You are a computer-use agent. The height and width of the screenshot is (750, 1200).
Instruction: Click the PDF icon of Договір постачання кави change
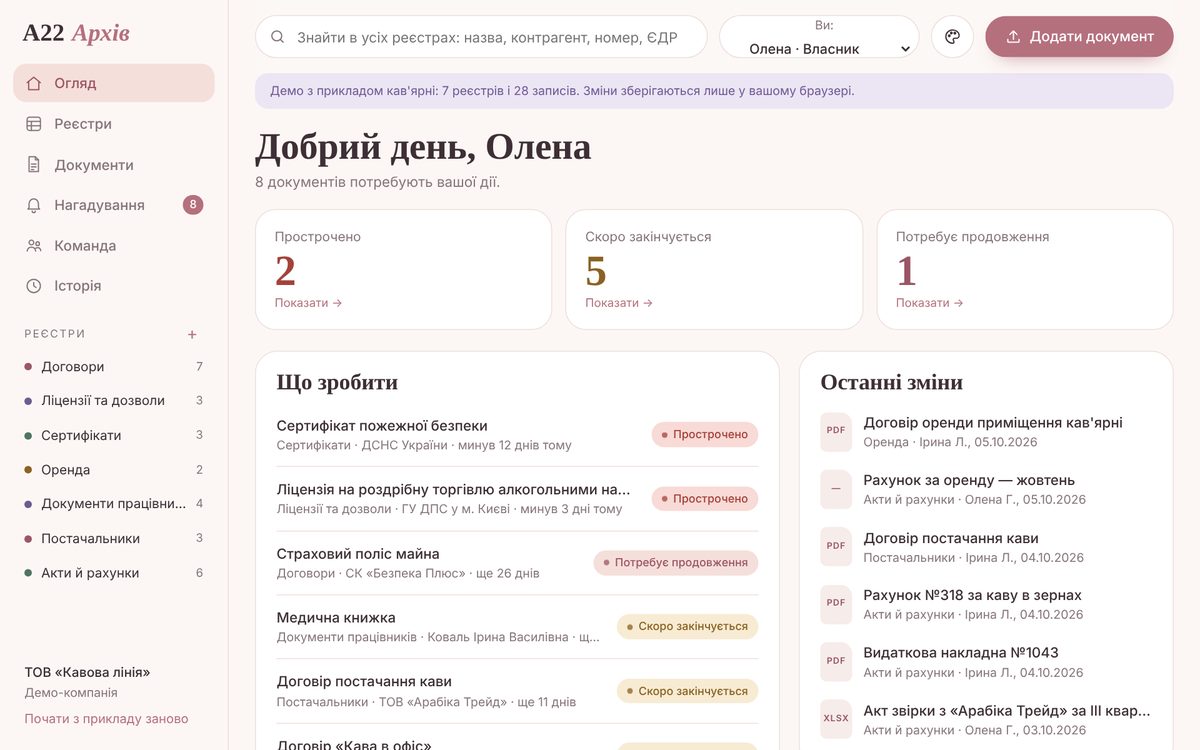pyautogui.click(x=836, y=546)
